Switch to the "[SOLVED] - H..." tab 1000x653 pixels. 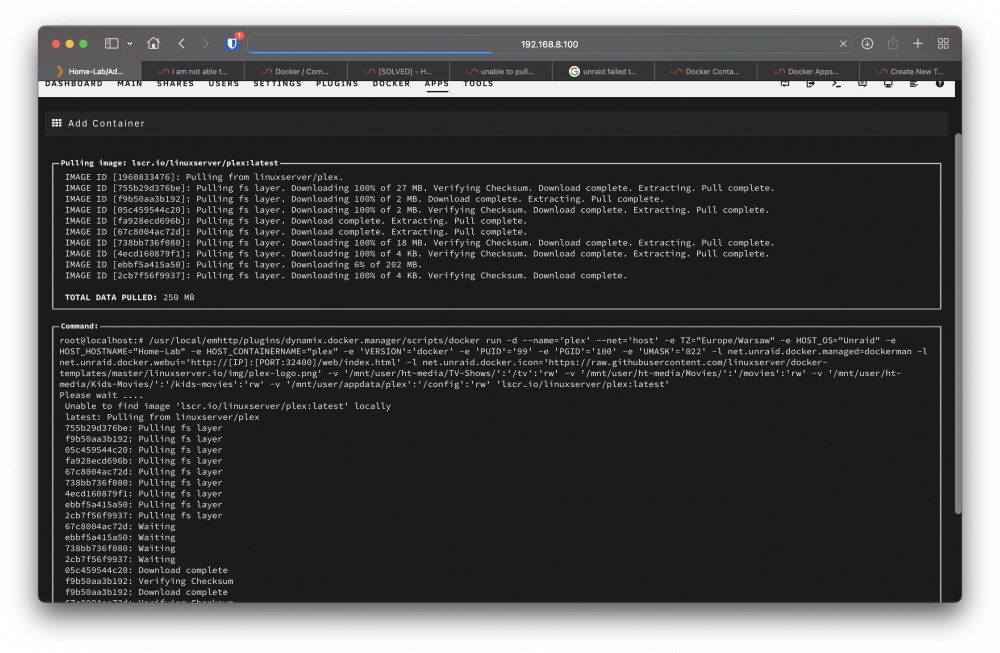tap(399, 71)
